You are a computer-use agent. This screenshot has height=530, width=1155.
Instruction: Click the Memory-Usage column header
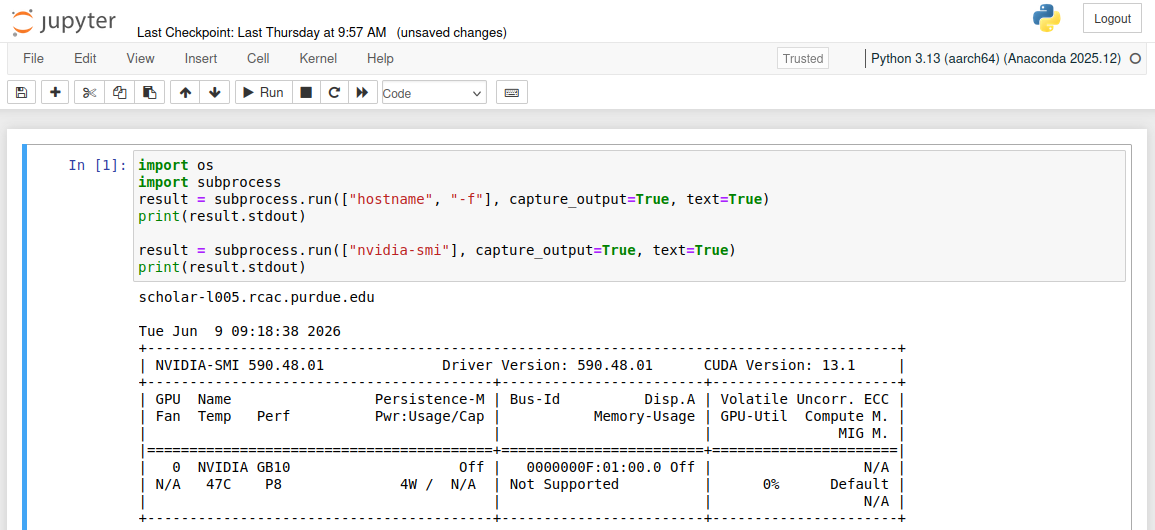pyautogui.click(x=644, y=416)
